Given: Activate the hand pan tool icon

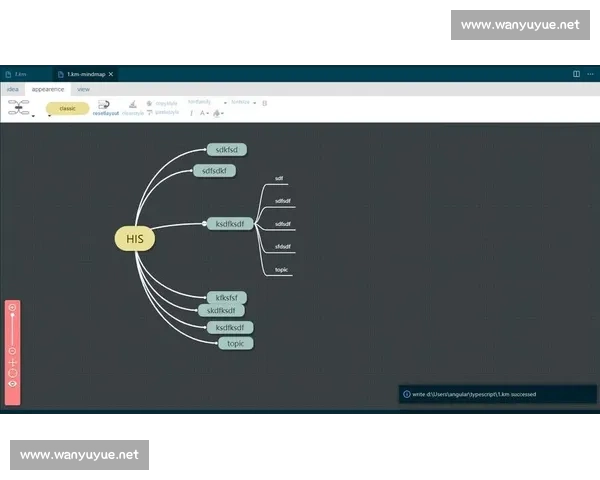Looking at the screenshot, I should pyautogui.click(x=12, y=362).
